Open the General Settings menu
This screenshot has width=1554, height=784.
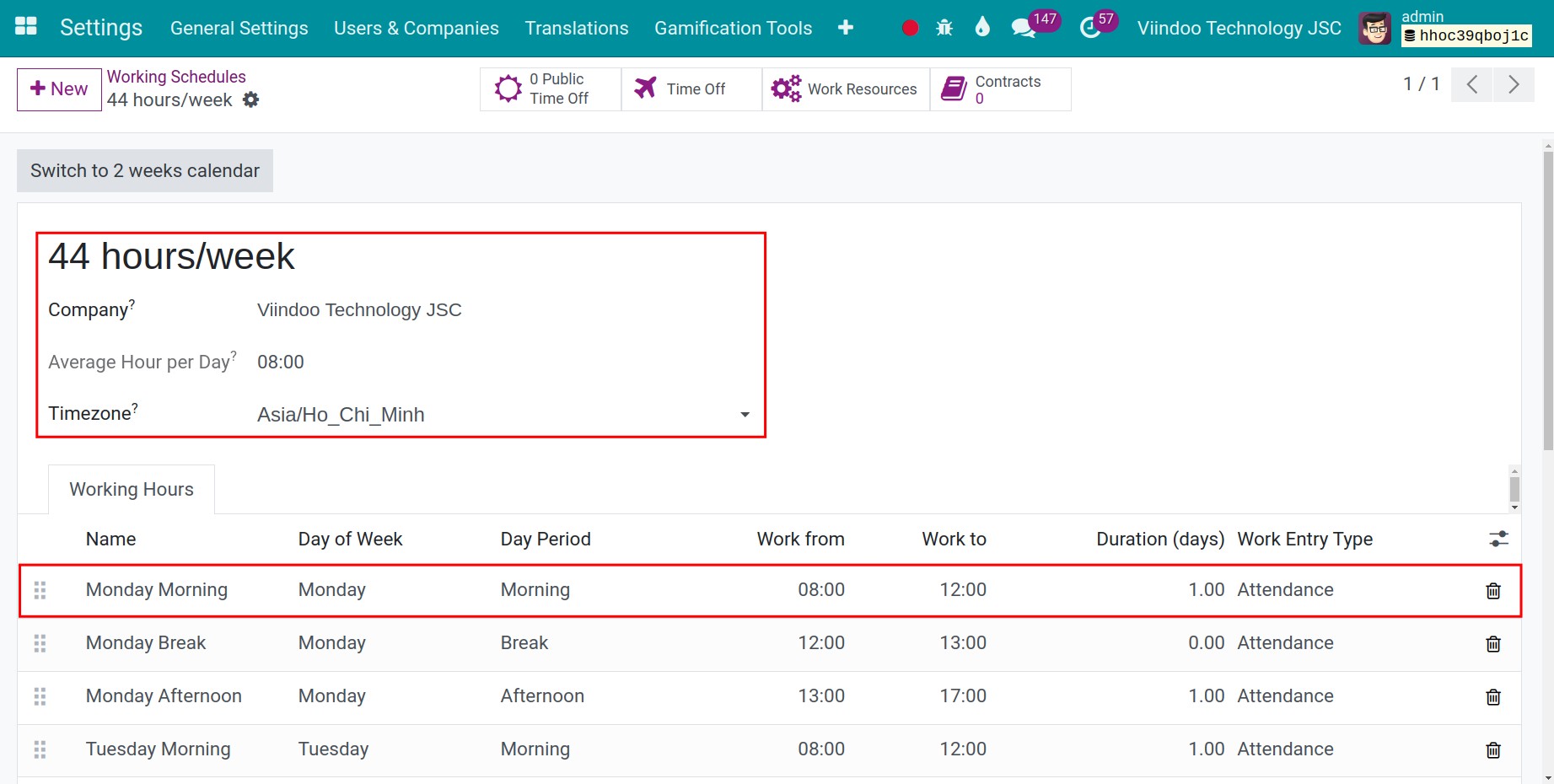pos(239,28)
